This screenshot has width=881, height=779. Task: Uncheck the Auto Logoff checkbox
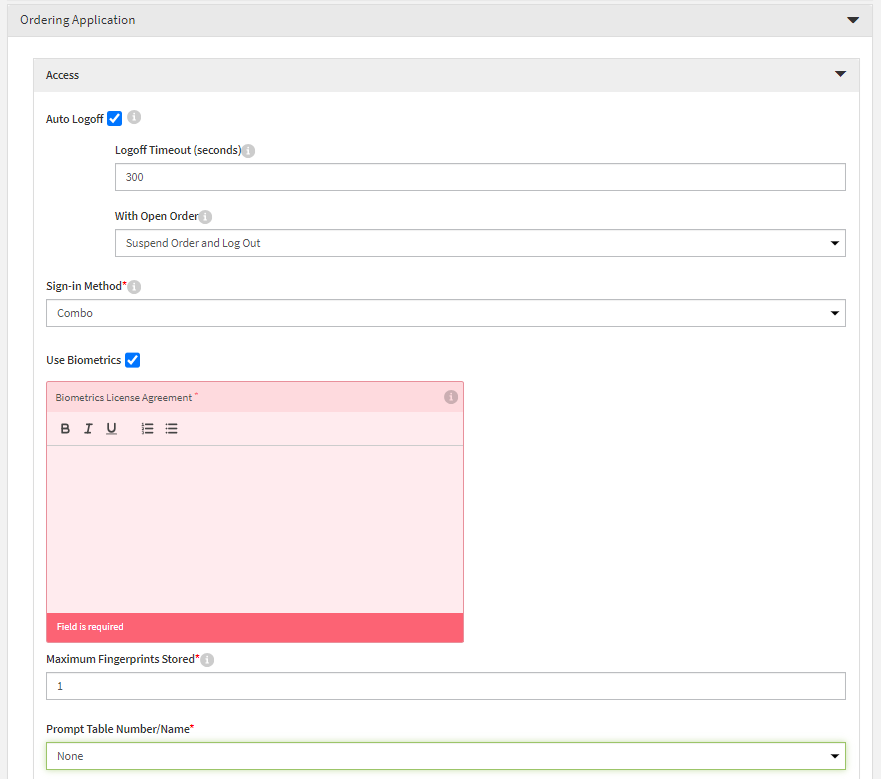pyautogui.click(x=114, y=117)
